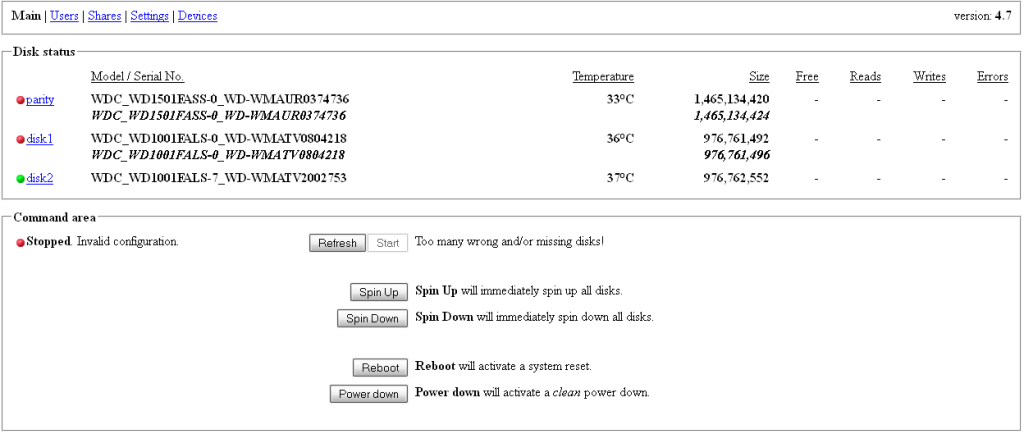
Task: Click the disk2 temperature 37°C
Action: [x=619, y=178]
